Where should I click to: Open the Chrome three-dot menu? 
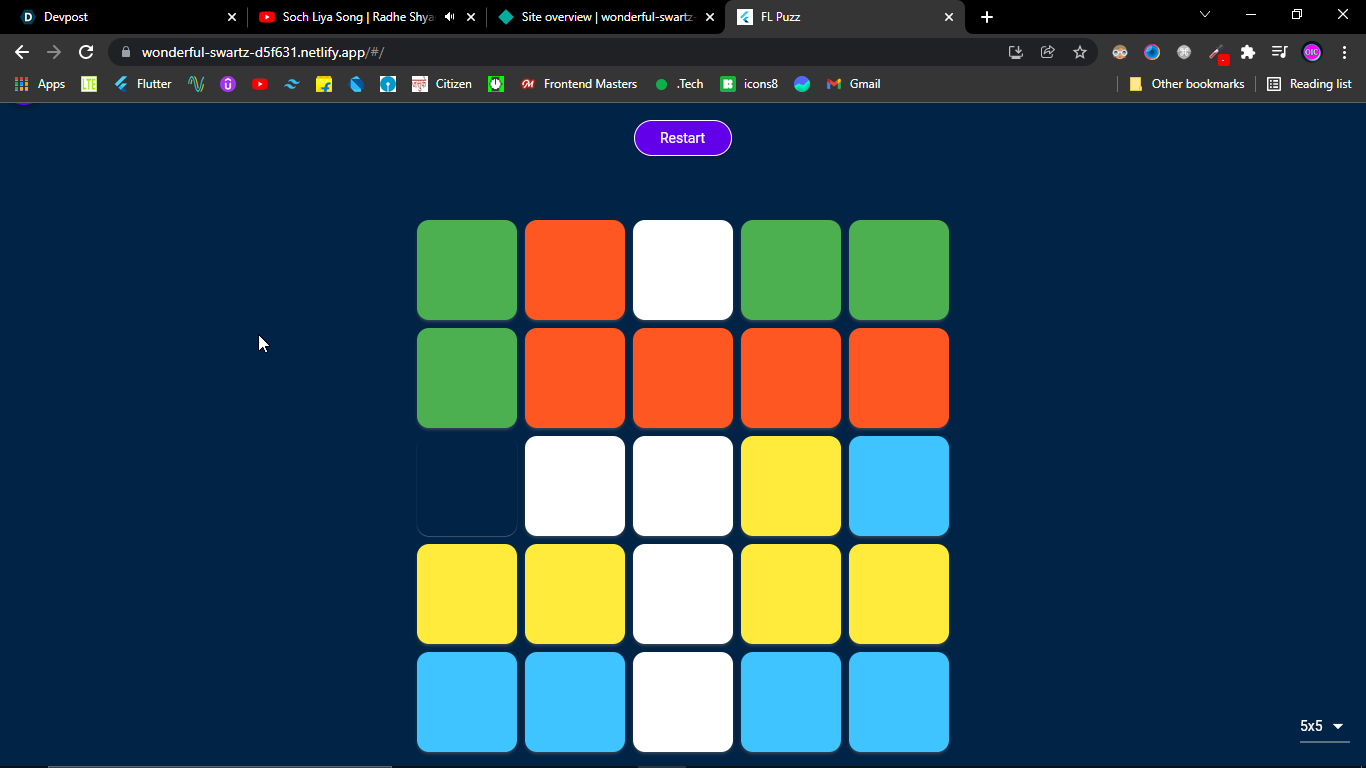[x=1344, y=52]
